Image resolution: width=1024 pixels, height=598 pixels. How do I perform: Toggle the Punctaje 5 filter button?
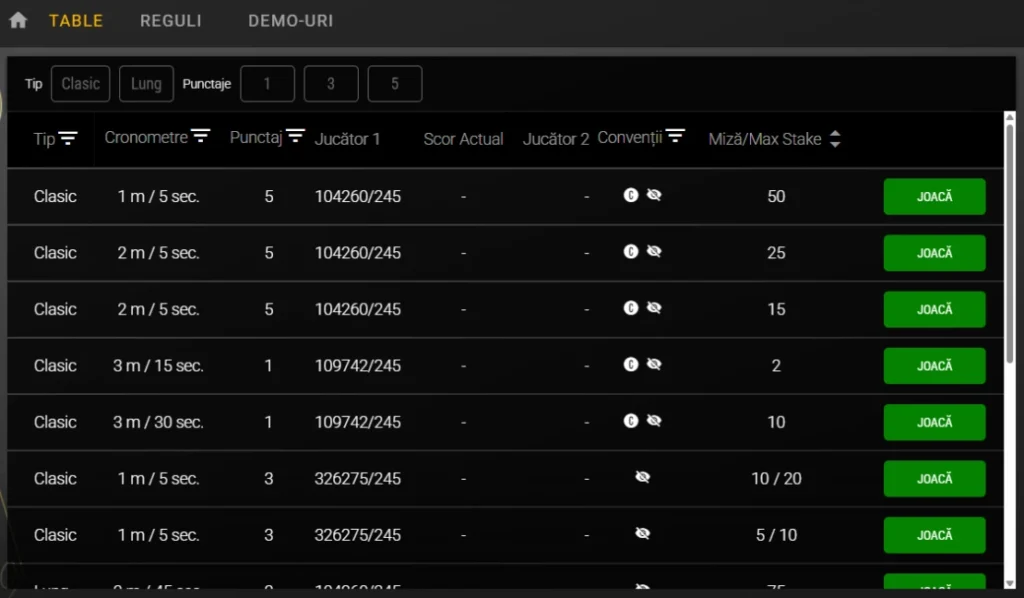[x=394, y=84]
